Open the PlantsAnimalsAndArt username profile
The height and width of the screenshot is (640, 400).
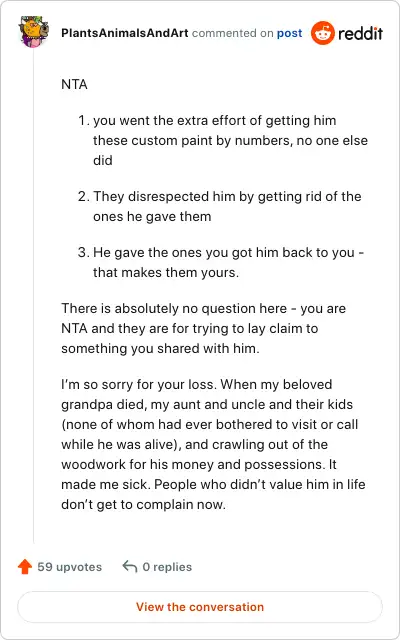pyautogui.click(x=124, y=33)
